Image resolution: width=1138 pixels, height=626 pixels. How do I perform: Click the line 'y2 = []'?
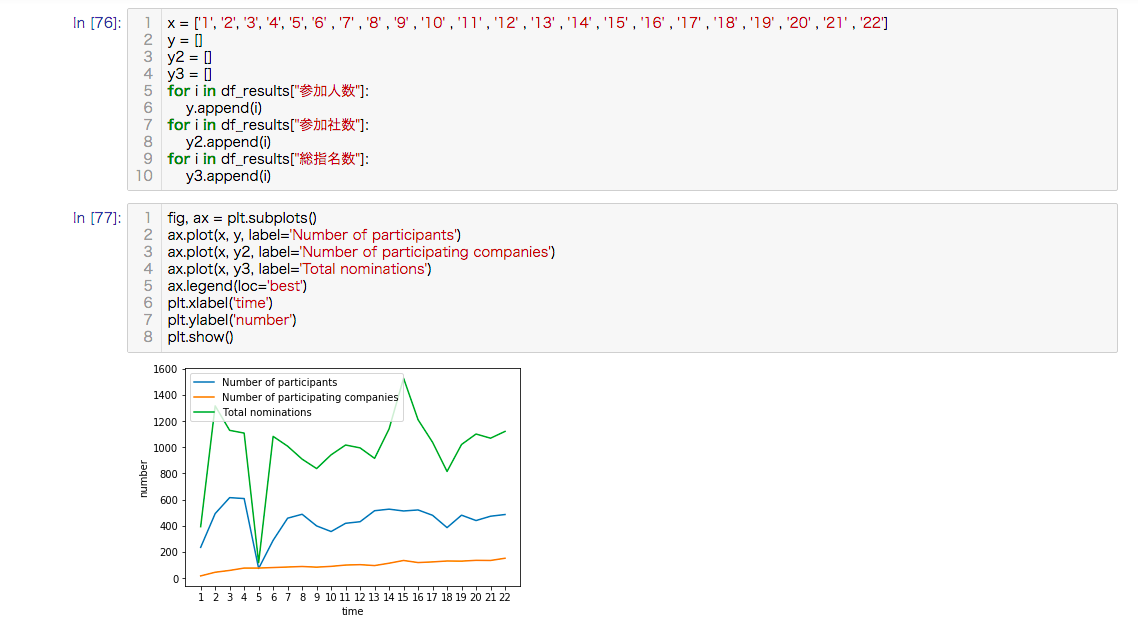click(x=189, y=57)
